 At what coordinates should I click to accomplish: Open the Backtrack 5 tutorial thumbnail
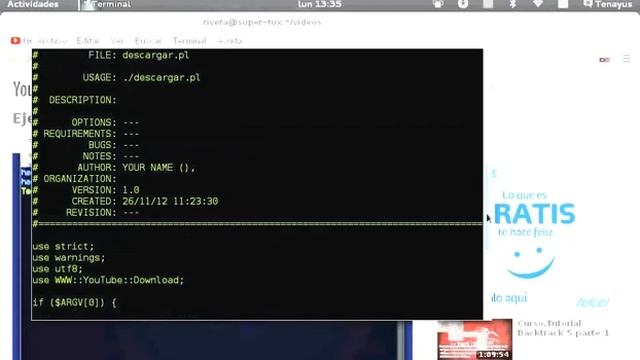[x=475, y=339]
